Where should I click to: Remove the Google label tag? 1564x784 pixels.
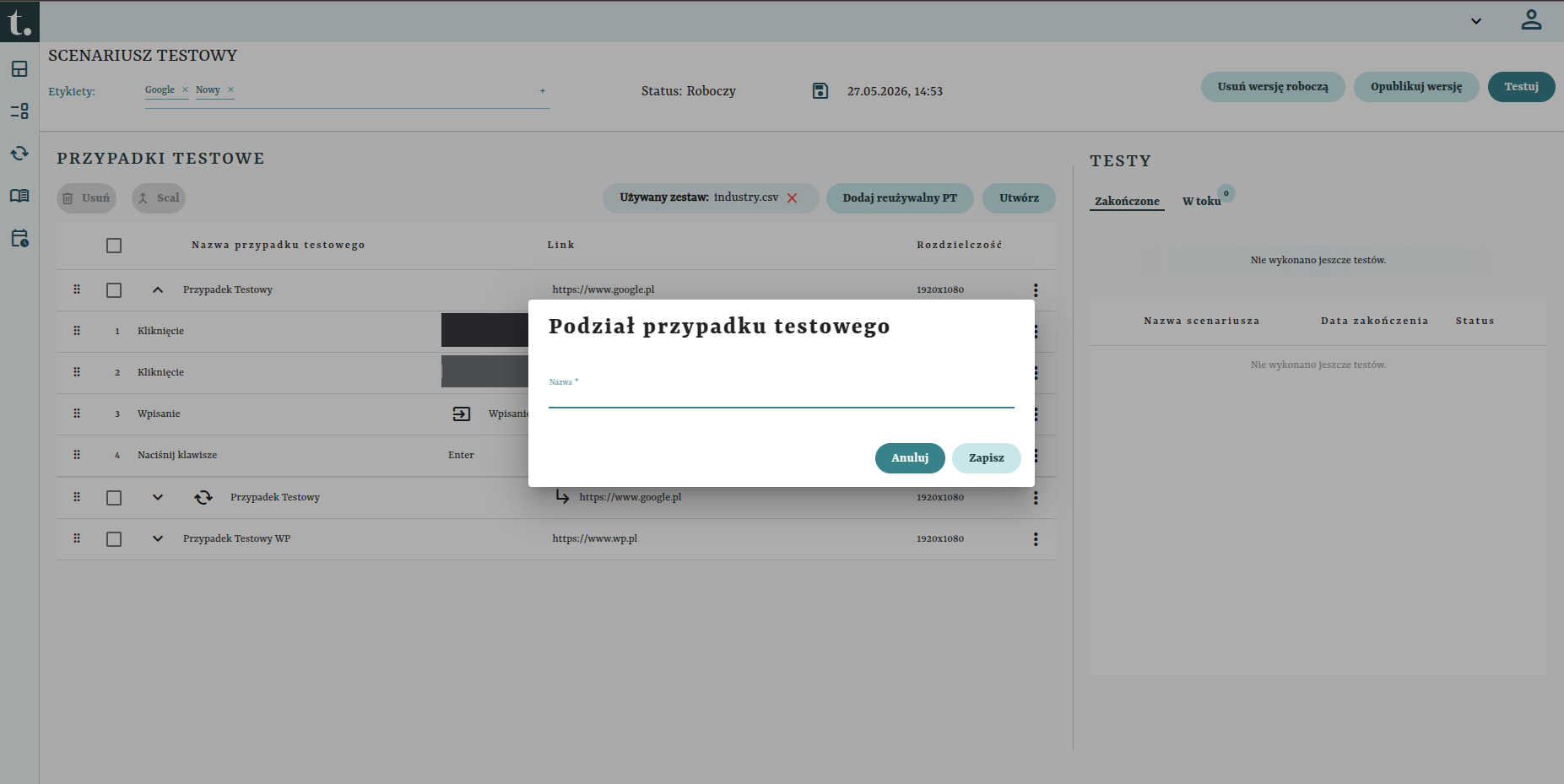click(x=185, y=89)
